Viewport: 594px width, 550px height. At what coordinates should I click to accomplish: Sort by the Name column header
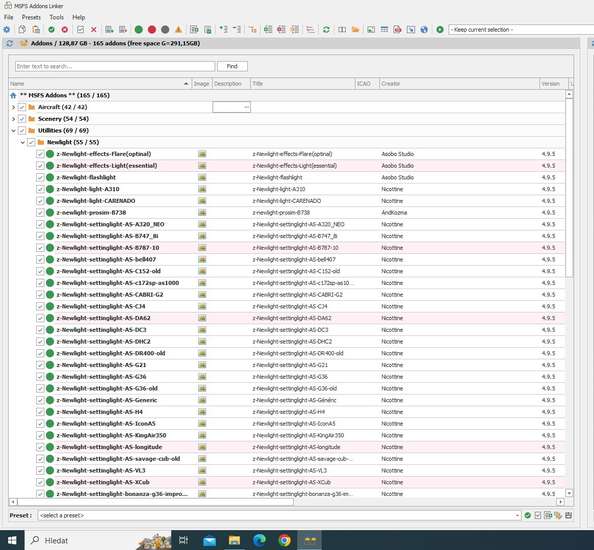pyautogui.click(x=100, y=84)
